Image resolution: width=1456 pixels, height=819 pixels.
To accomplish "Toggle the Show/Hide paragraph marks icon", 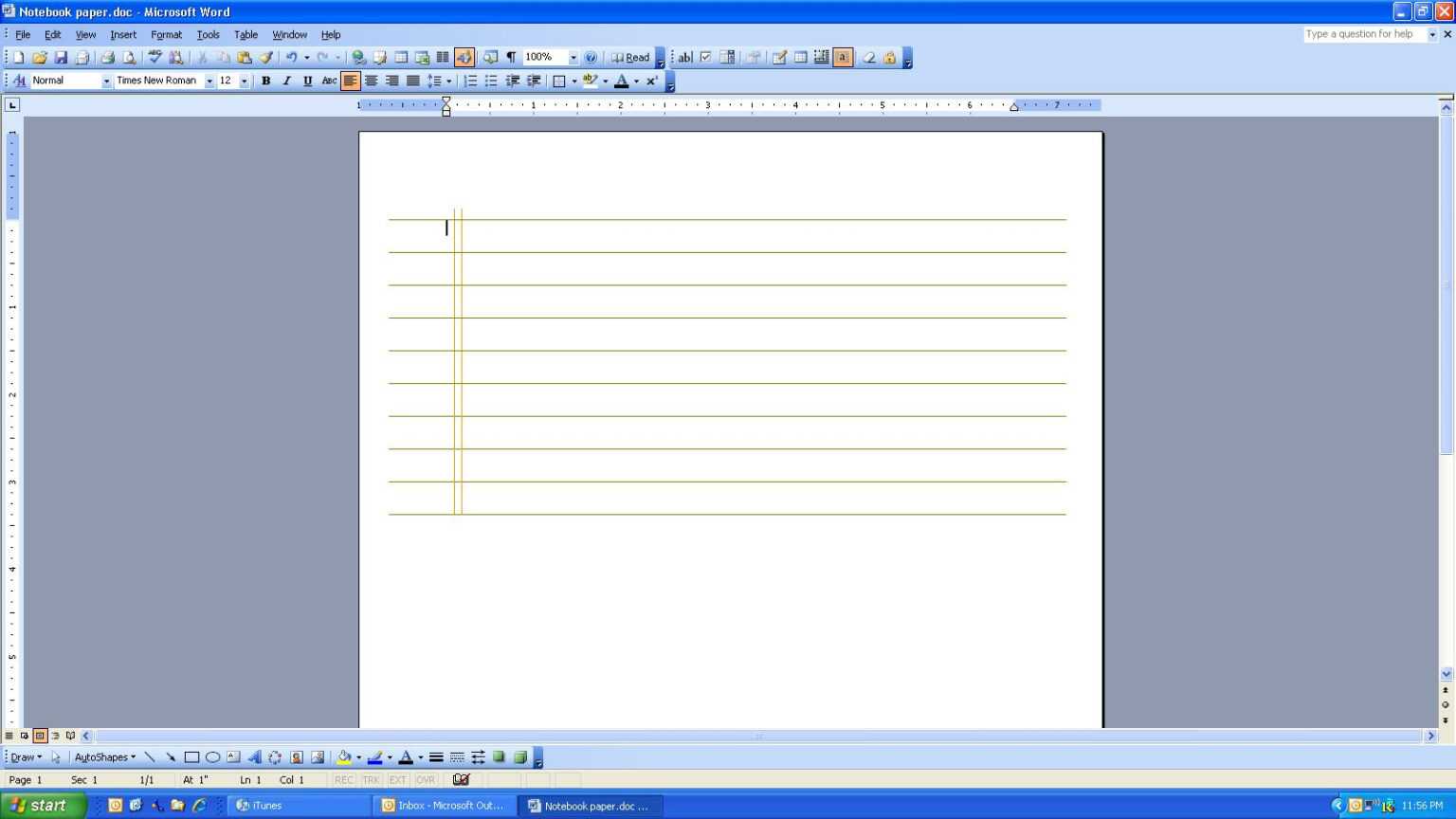I will (x=510, y=57).
